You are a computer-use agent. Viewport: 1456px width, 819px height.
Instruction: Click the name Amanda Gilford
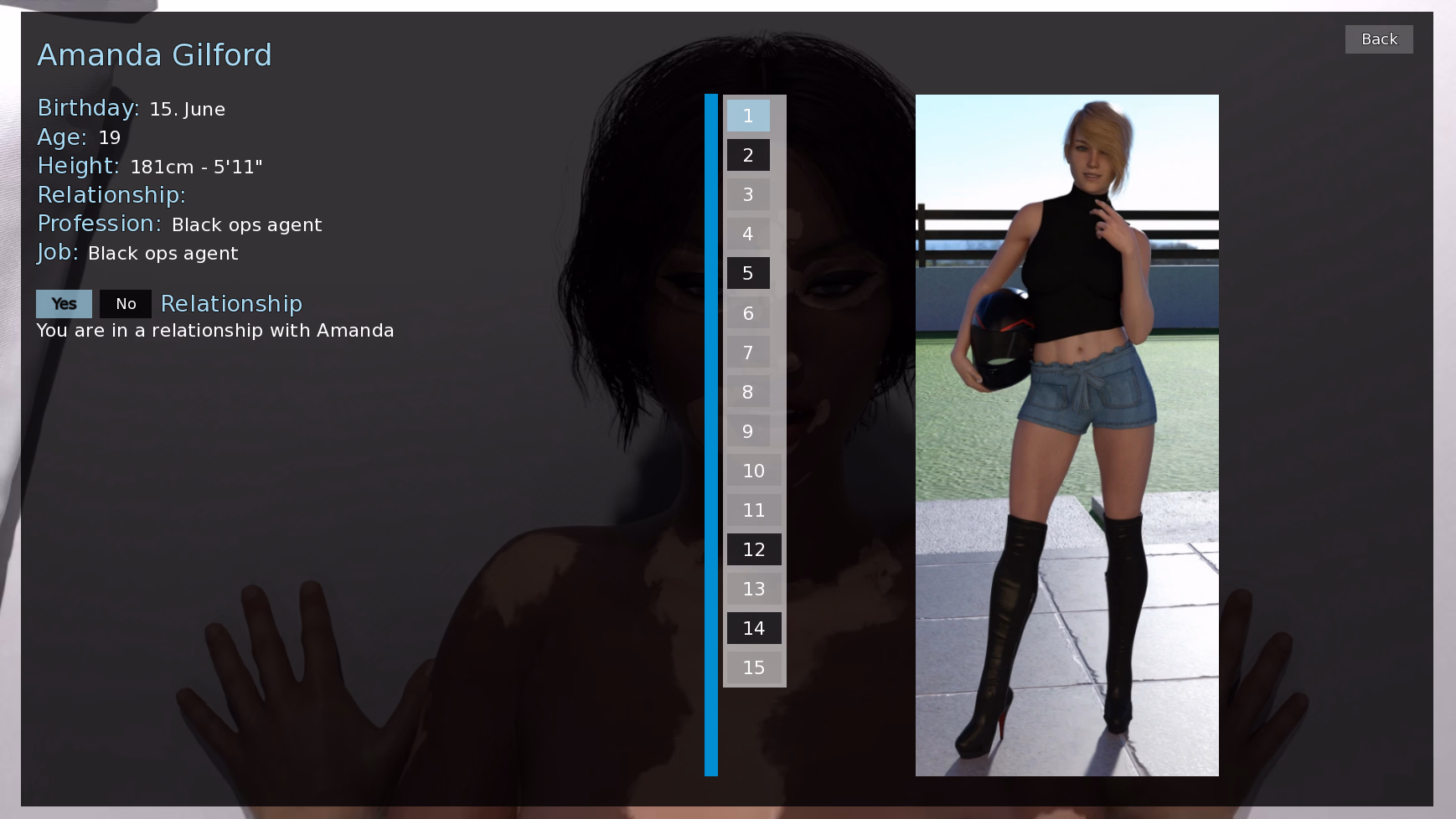pyautogui.click(x=155, y=55)
